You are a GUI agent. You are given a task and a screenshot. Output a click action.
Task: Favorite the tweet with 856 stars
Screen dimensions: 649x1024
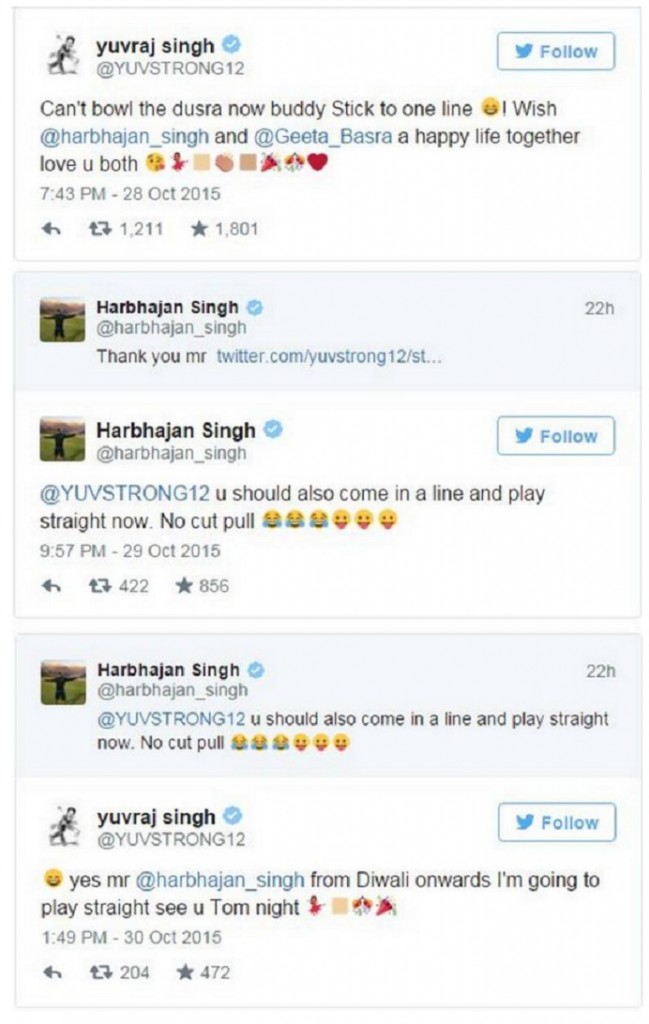[x=184, y=586]
